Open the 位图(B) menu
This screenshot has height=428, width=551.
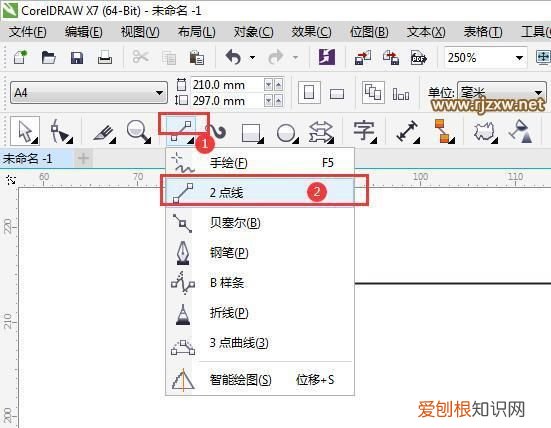pos(369,32)
